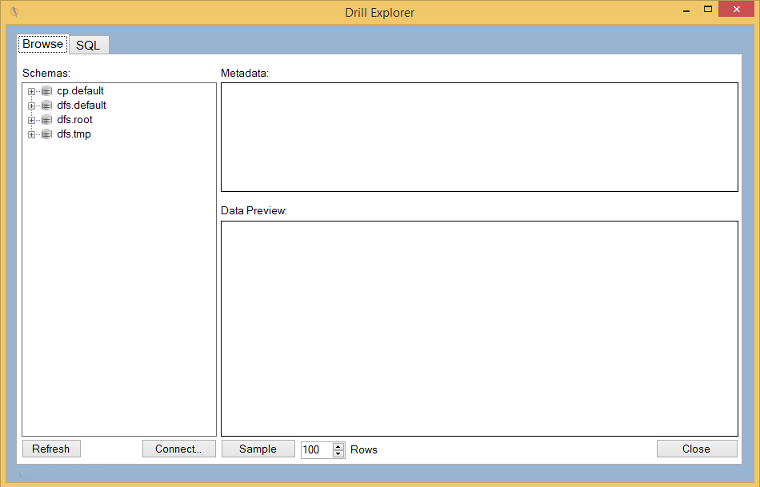Click the dfs.default schema database icon

click(x=46, y=105)
